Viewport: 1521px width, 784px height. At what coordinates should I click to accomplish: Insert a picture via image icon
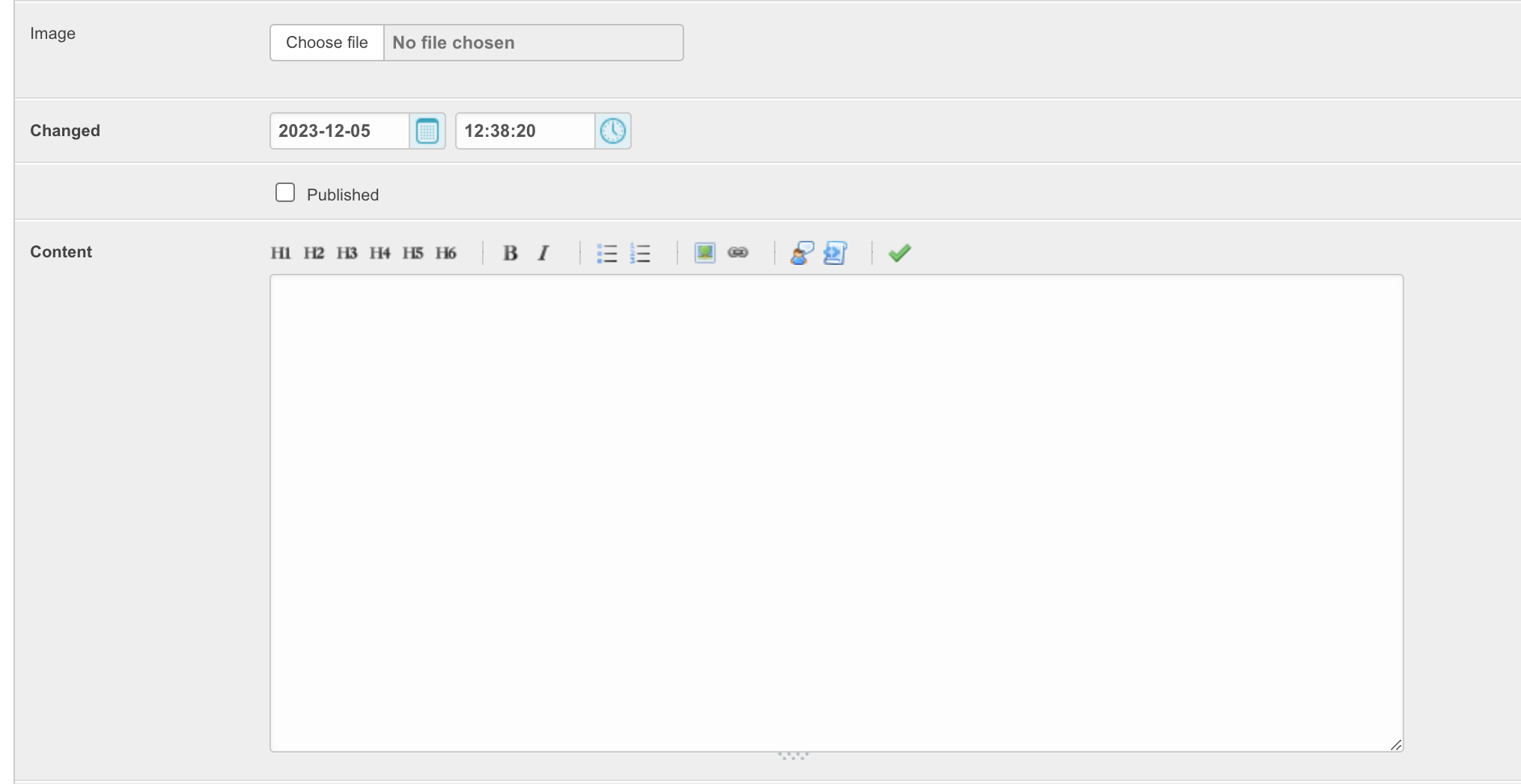pyautogui.click(x=705, y=253)
